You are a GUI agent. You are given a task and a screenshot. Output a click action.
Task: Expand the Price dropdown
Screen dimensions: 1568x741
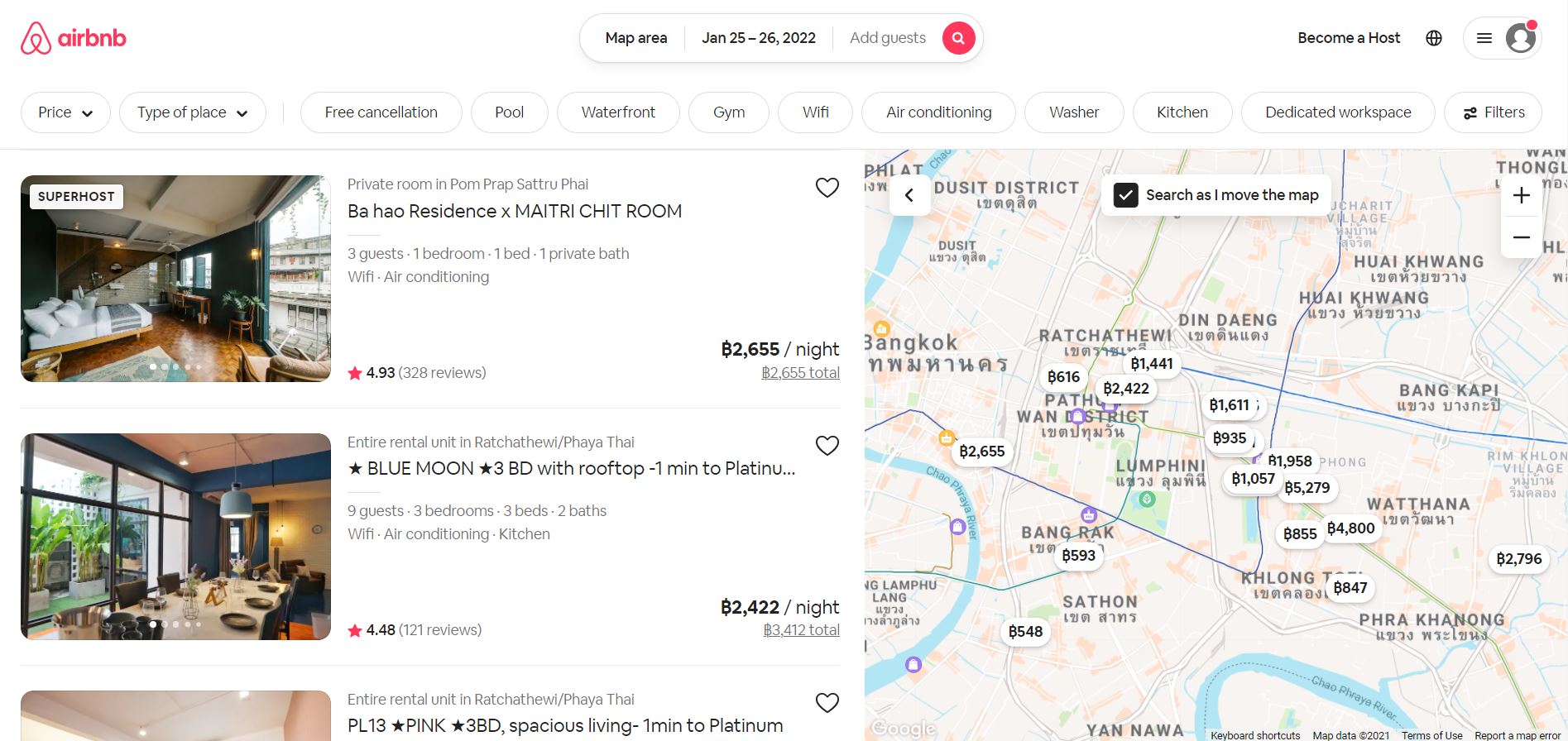pos(65,112)
